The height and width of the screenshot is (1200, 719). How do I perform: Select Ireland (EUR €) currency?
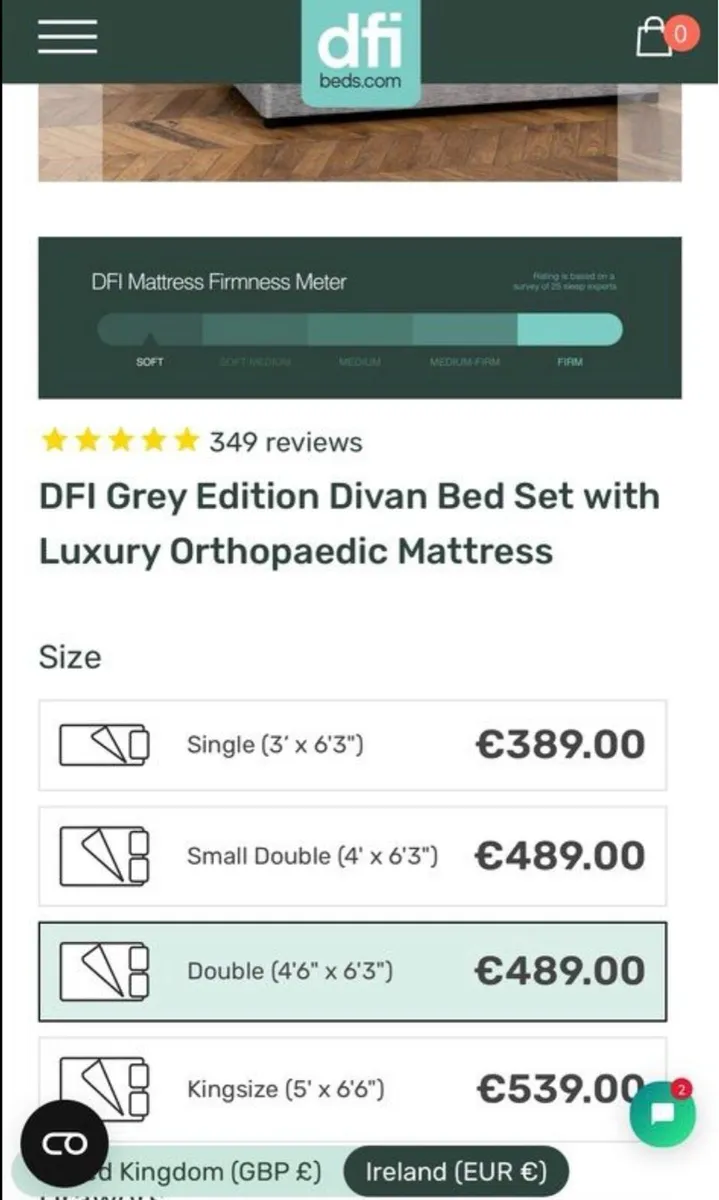(x=456, y=1170)
